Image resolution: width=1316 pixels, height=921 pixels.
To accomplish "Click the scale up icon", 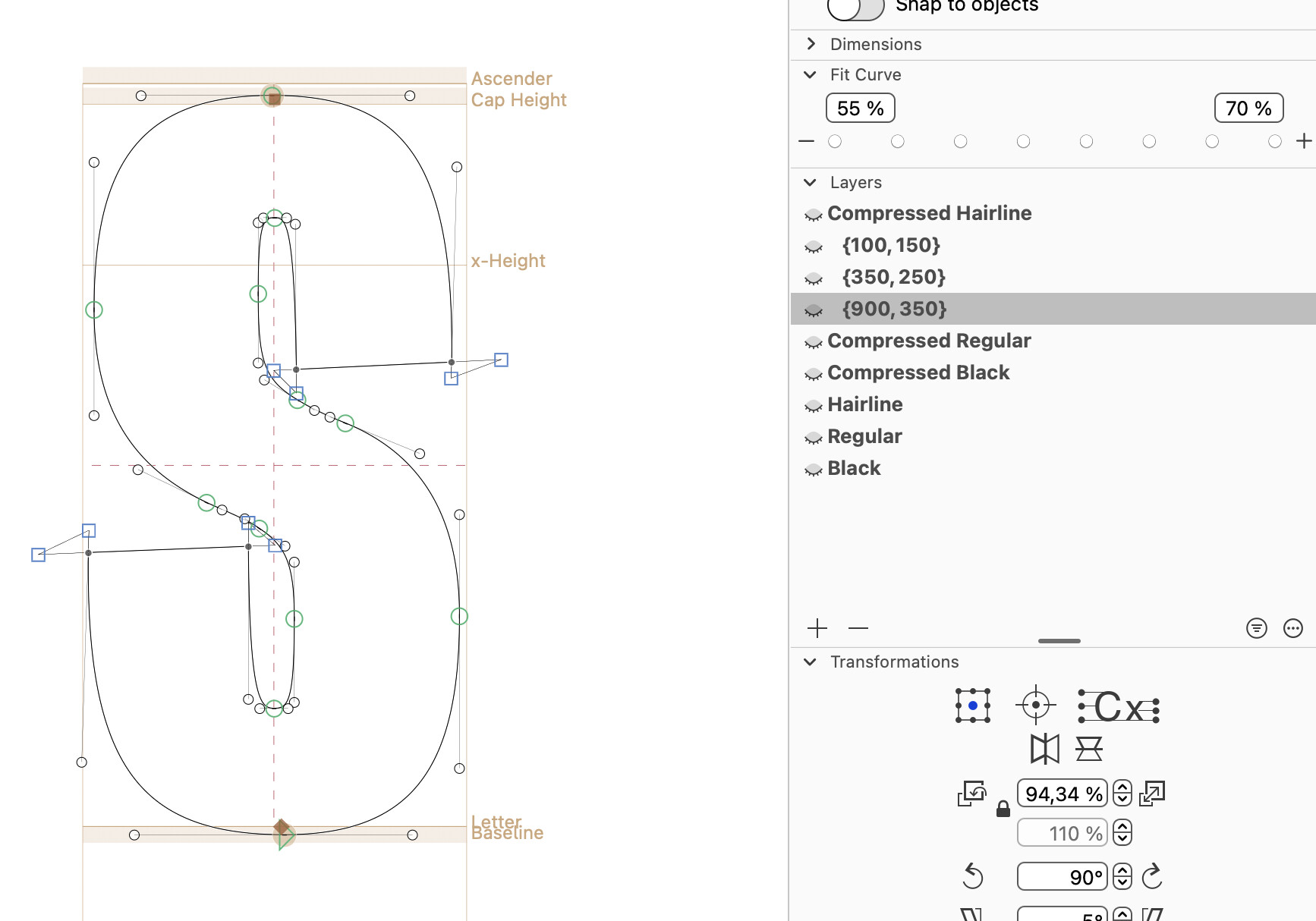I will [x=1152, y=794].
